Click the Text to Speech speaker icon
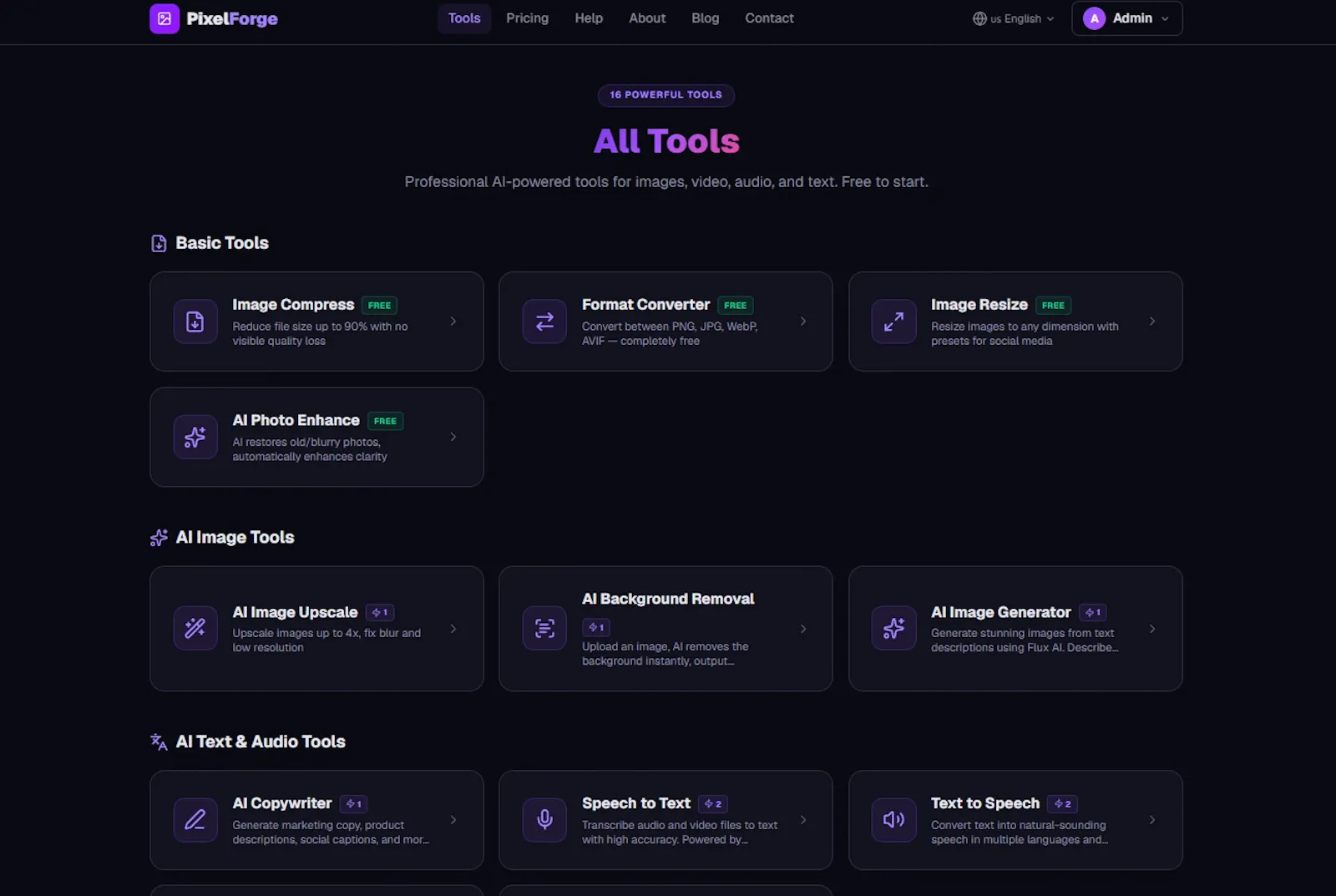This screenshot has height=896, width=1336. [893, 820]
